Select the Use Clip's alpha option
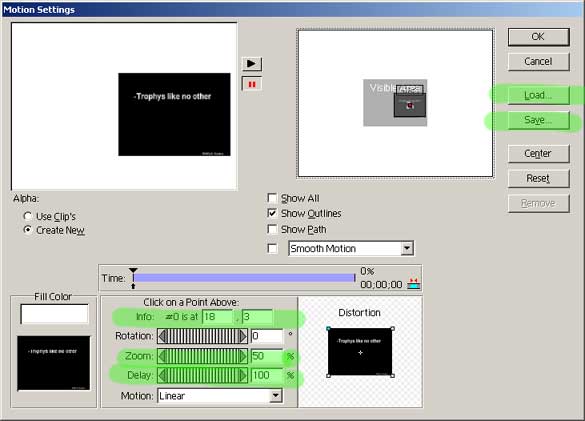Viewport: 585px width, 421px height. tap(28, 216)
